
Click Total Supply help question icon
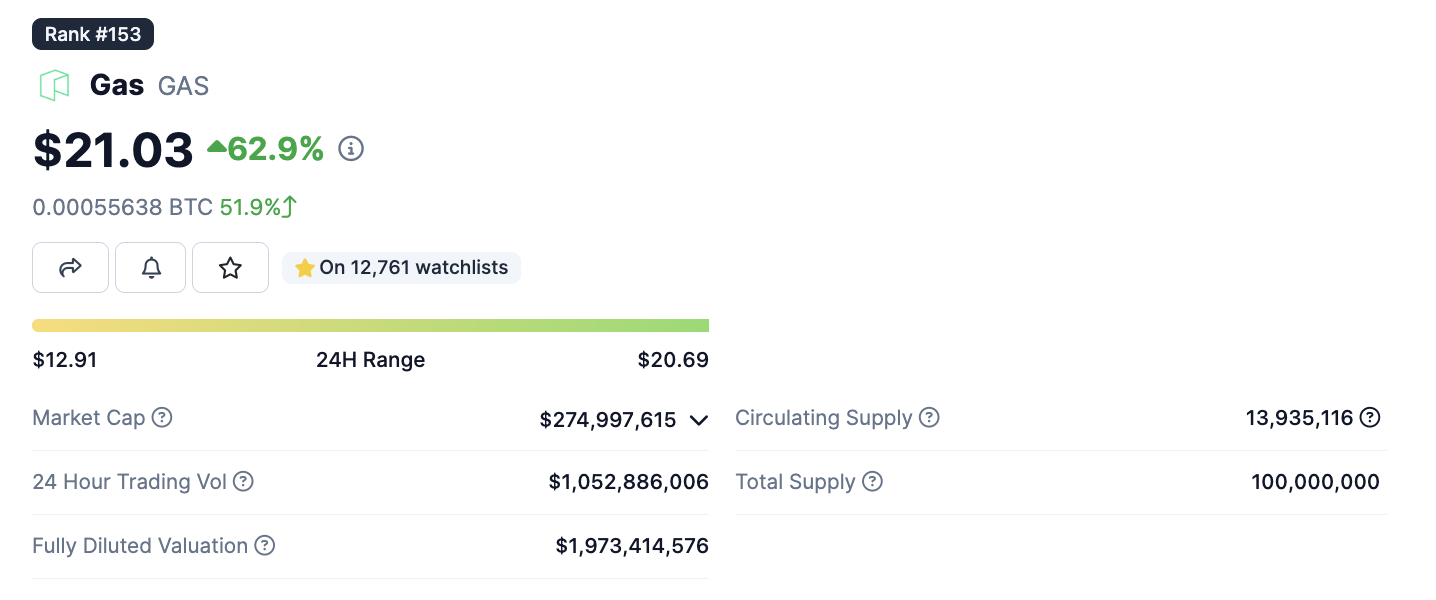(872, 481)
